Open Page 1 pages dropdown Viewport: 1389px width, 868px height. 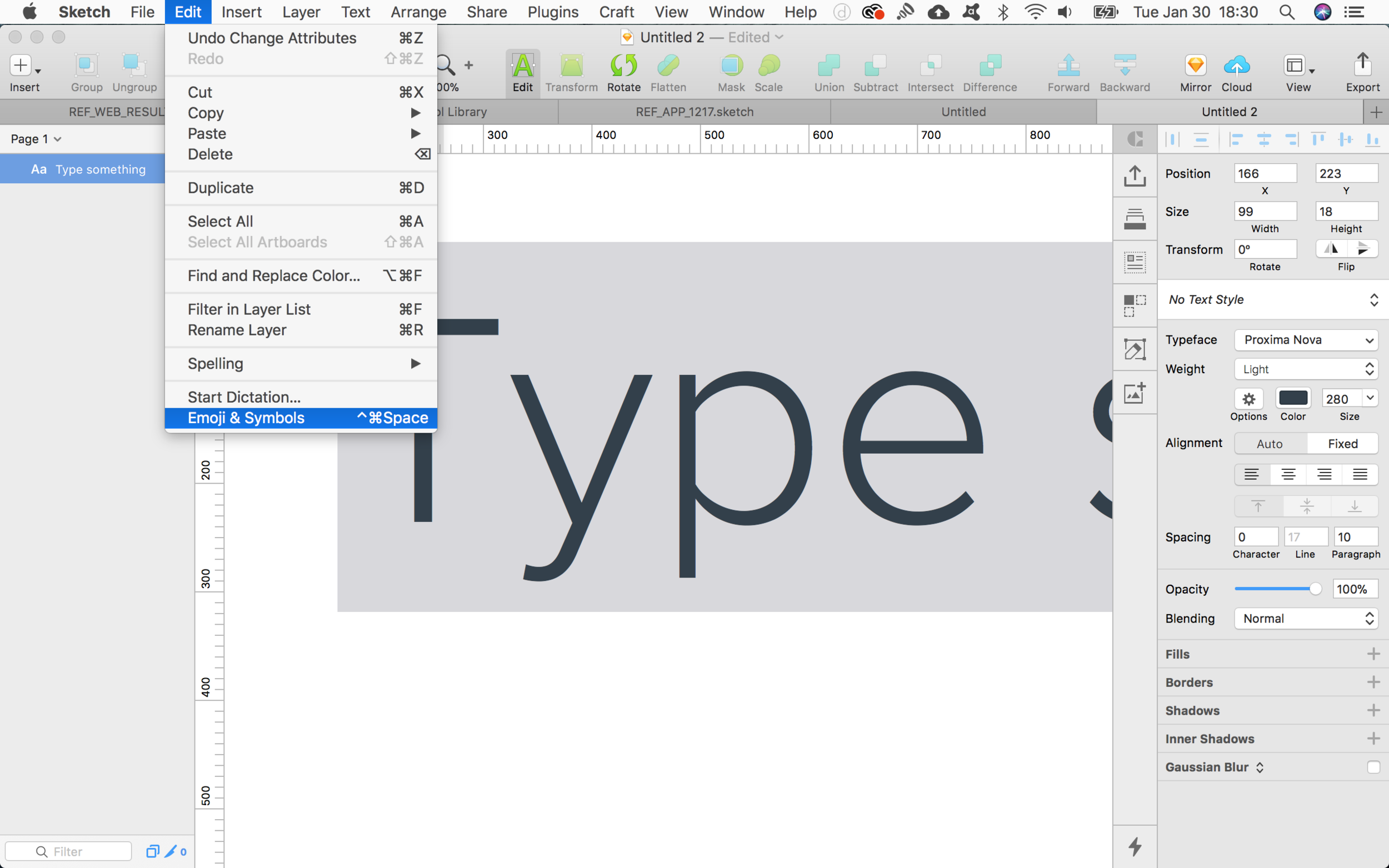[x=36, y=139]
